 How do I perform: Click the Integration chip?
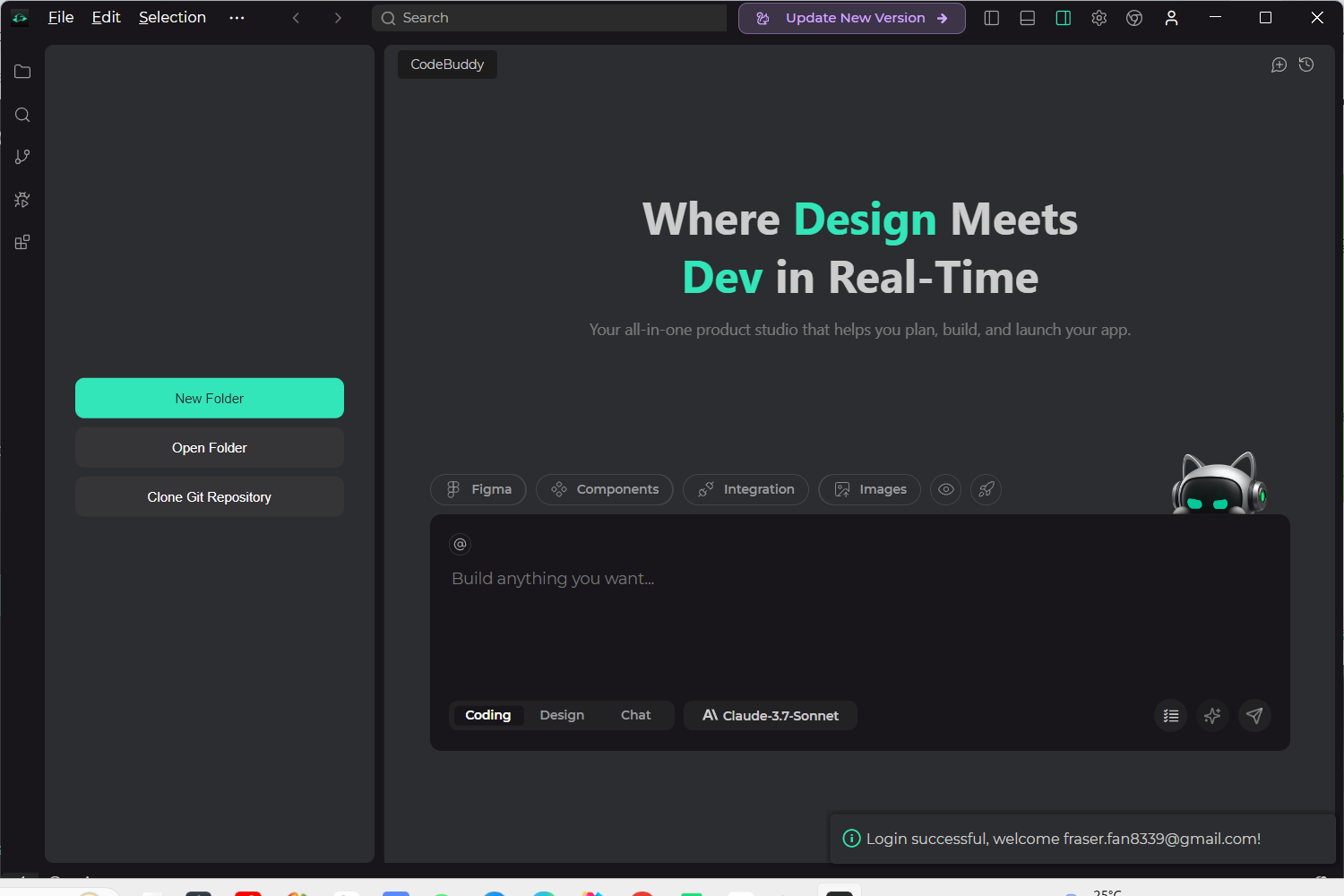[x=746, y=489]
